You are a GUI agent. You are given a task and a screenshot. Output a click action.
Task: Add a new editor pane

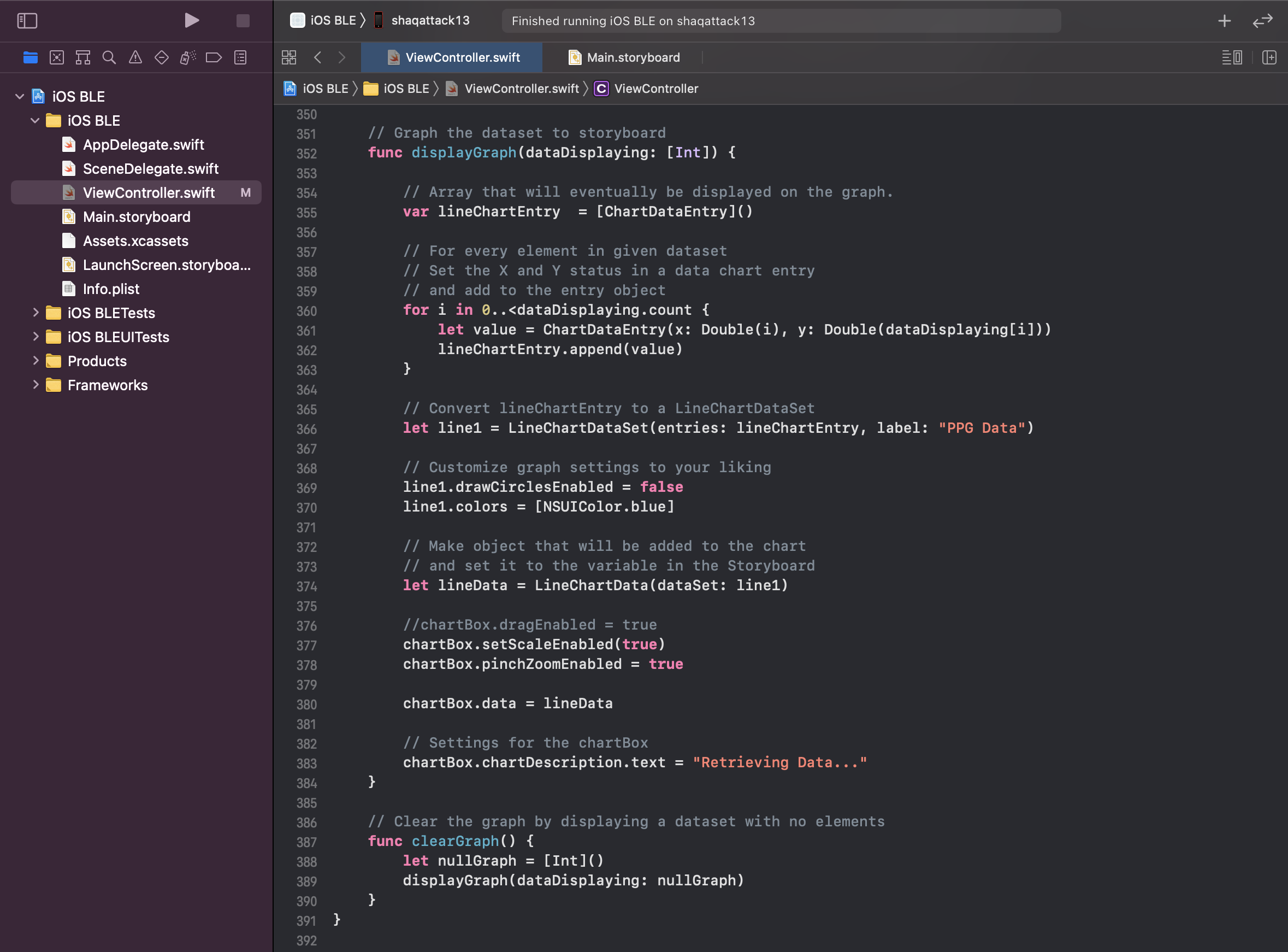click(x=1269, y=57)
